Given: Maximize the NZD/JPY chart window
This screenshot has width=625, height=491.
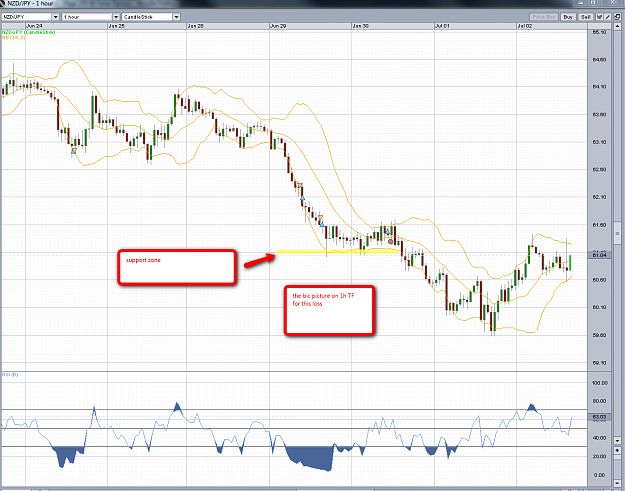Looking at the screenshot, I should point(594,3).
